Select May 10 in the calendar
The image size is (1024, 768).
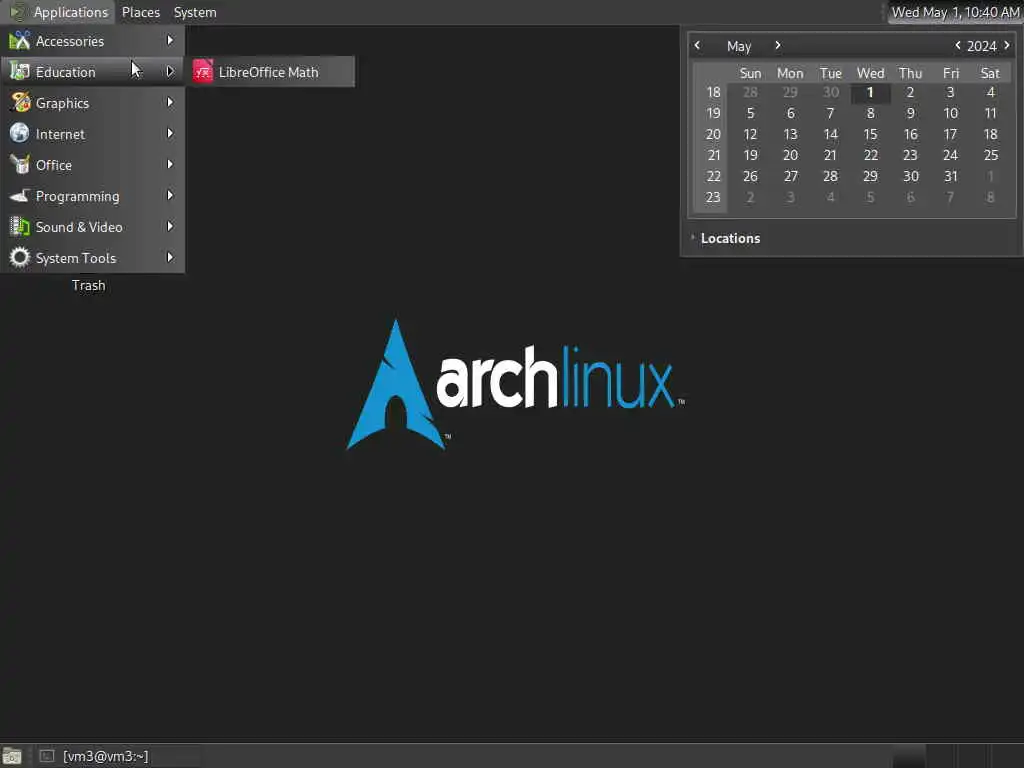[x=950, y=114]
